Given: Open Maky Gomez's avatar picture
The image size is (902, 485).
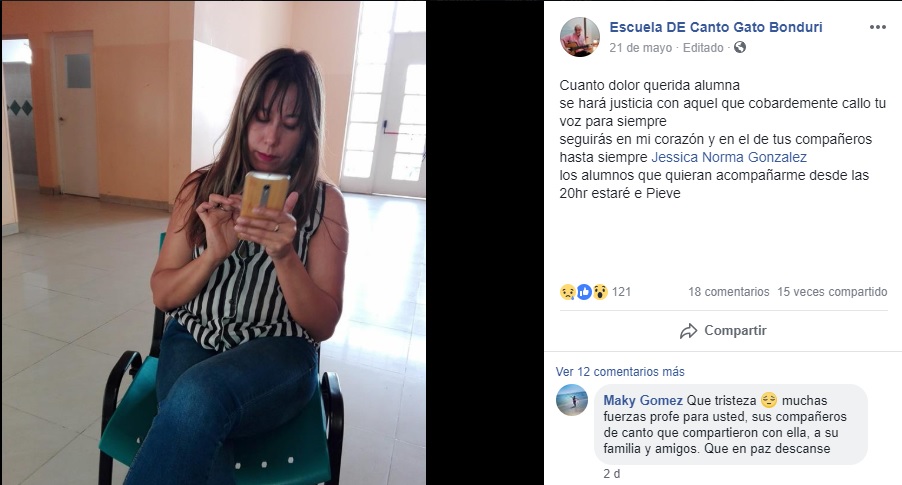Looking at the screenshot, I should pyautogui.click(x=572, y=400).
